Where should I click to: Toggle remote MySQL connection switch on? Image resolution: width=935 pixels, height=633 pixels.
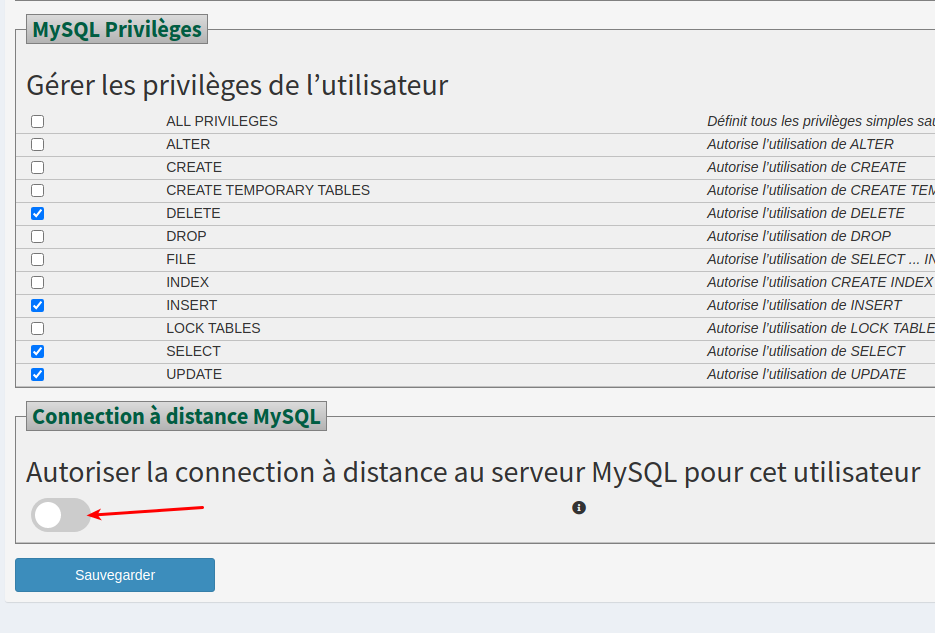click(x=61, y=515)
